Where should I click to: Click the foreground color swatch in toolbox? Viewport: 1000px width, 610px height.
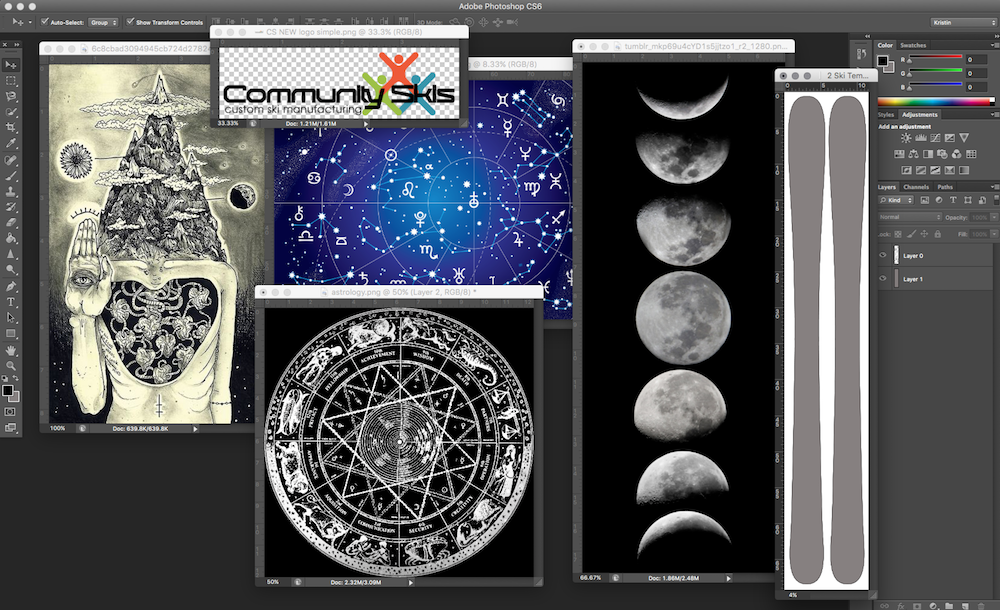tap(7, 390)
